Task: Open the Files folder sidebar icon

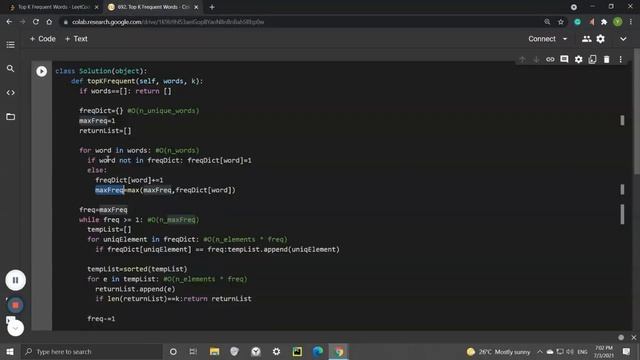Action: (x=11, y=117)
